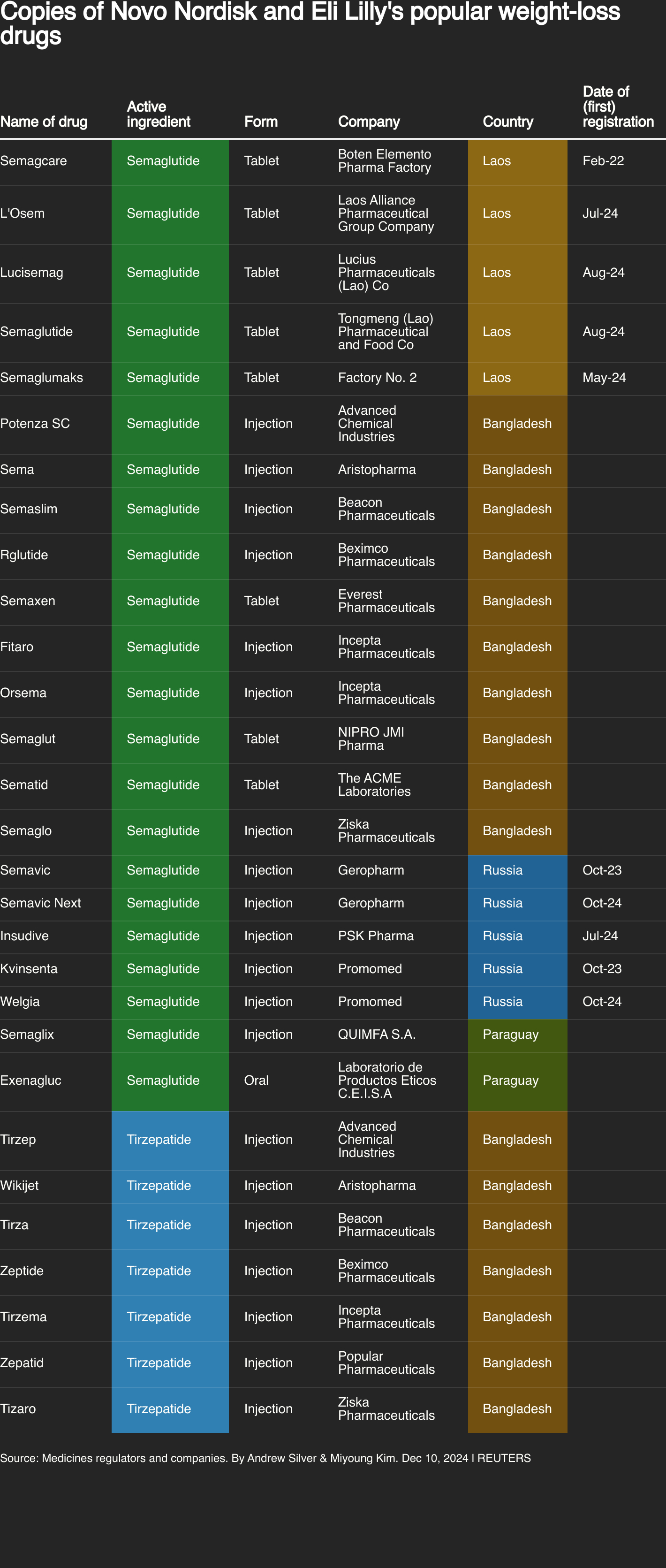Click company "Laboratorio de Productos Eticos C.E.I.S.A"
Screen dimensions: 666x1568
click(x=387, y=1081)
